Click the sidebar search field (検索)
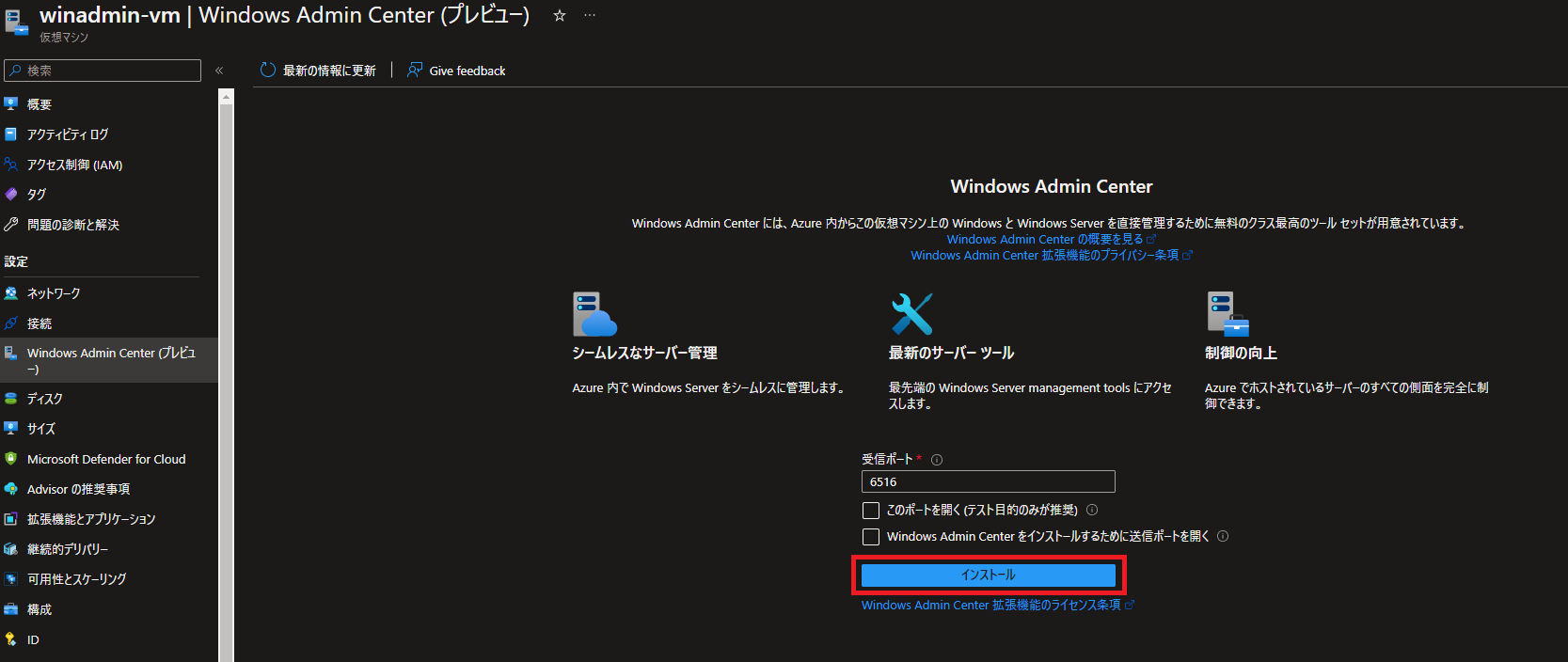The height and width of the screenshot is (662, 1568). click(103, 71)
